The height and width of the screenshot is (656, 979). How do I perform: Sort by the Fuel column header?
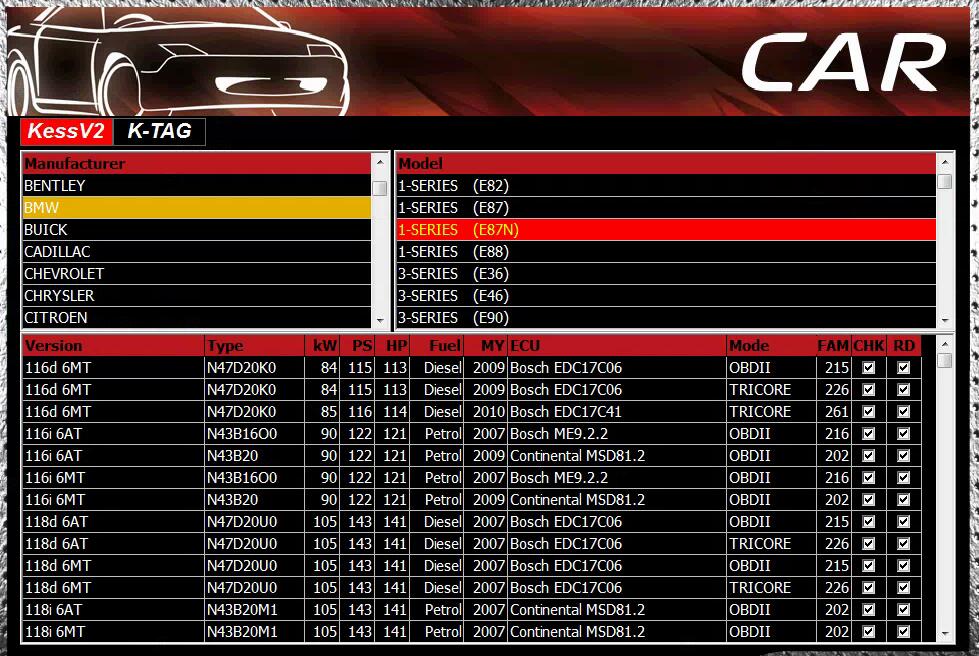(x=443, y=346)
